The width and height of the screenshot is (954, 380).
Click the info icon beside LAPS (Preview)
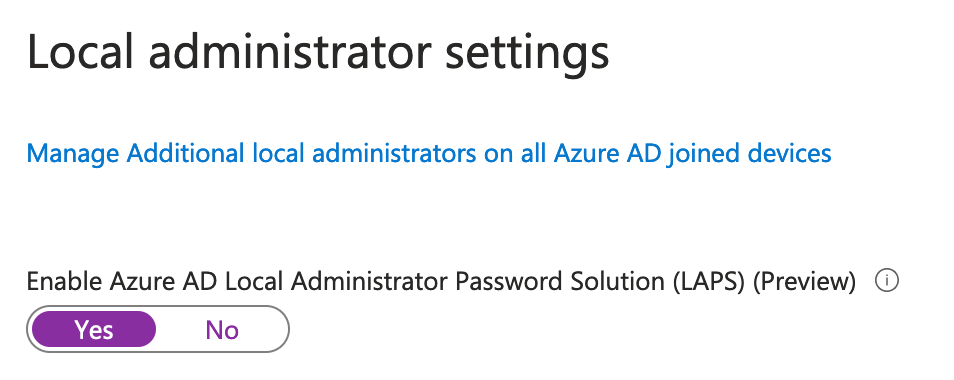(886, 281)
